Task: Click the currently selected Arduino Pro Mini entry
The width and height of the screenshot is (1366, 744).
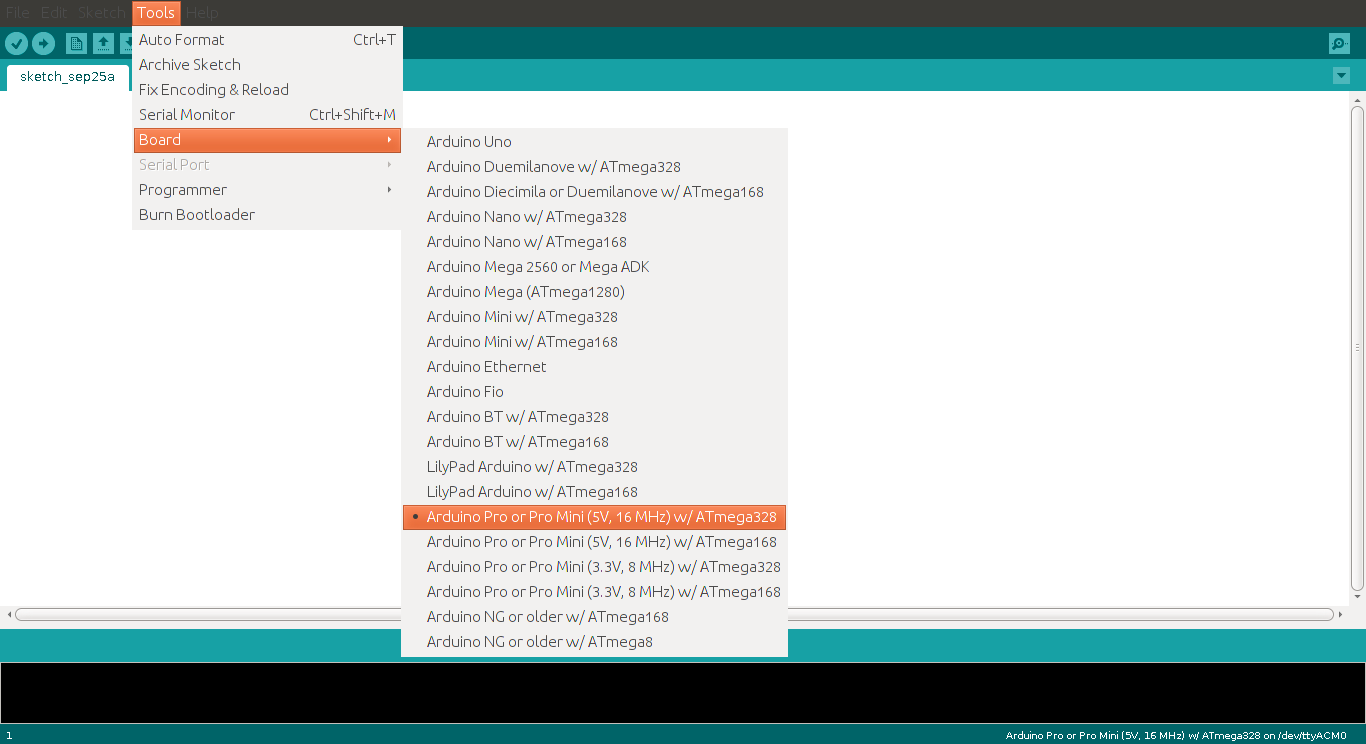Action: click(603, 517)
